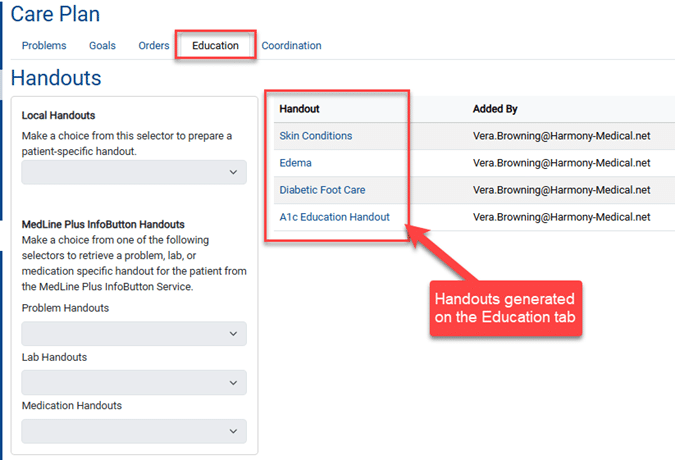
Task: Select the Education tab
Action: pyautogui.click(x=215, y=46)
